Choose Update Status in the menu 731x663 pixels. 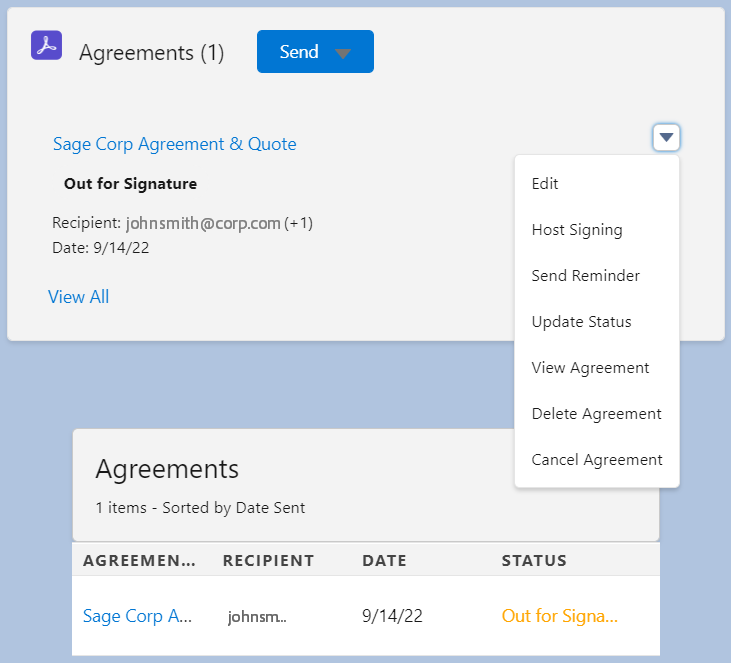pos(581,322)
